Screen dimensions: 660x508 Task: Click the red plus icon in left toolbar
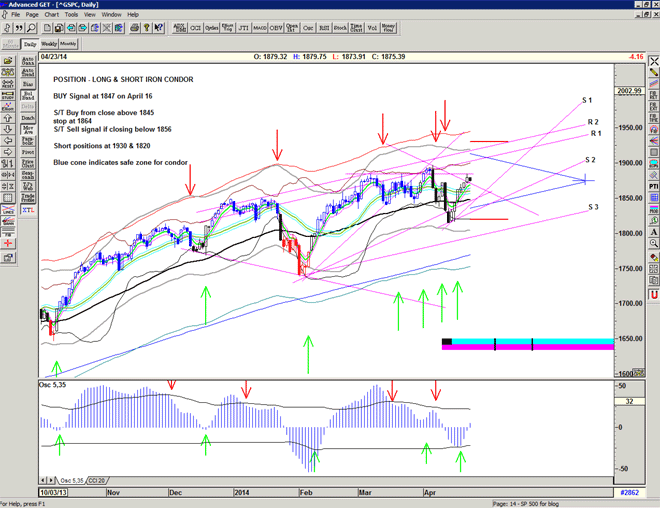(7, 242)
